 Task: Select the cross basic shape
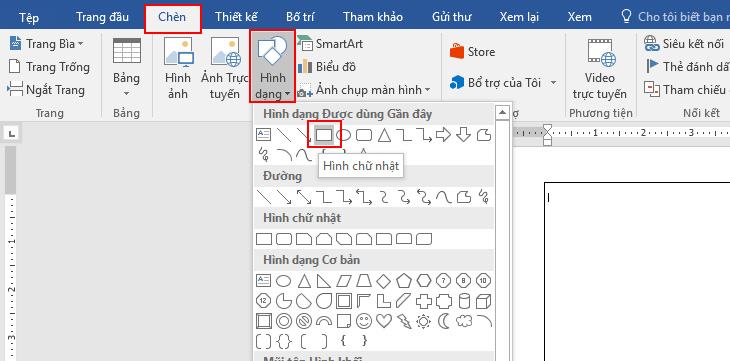424,301
